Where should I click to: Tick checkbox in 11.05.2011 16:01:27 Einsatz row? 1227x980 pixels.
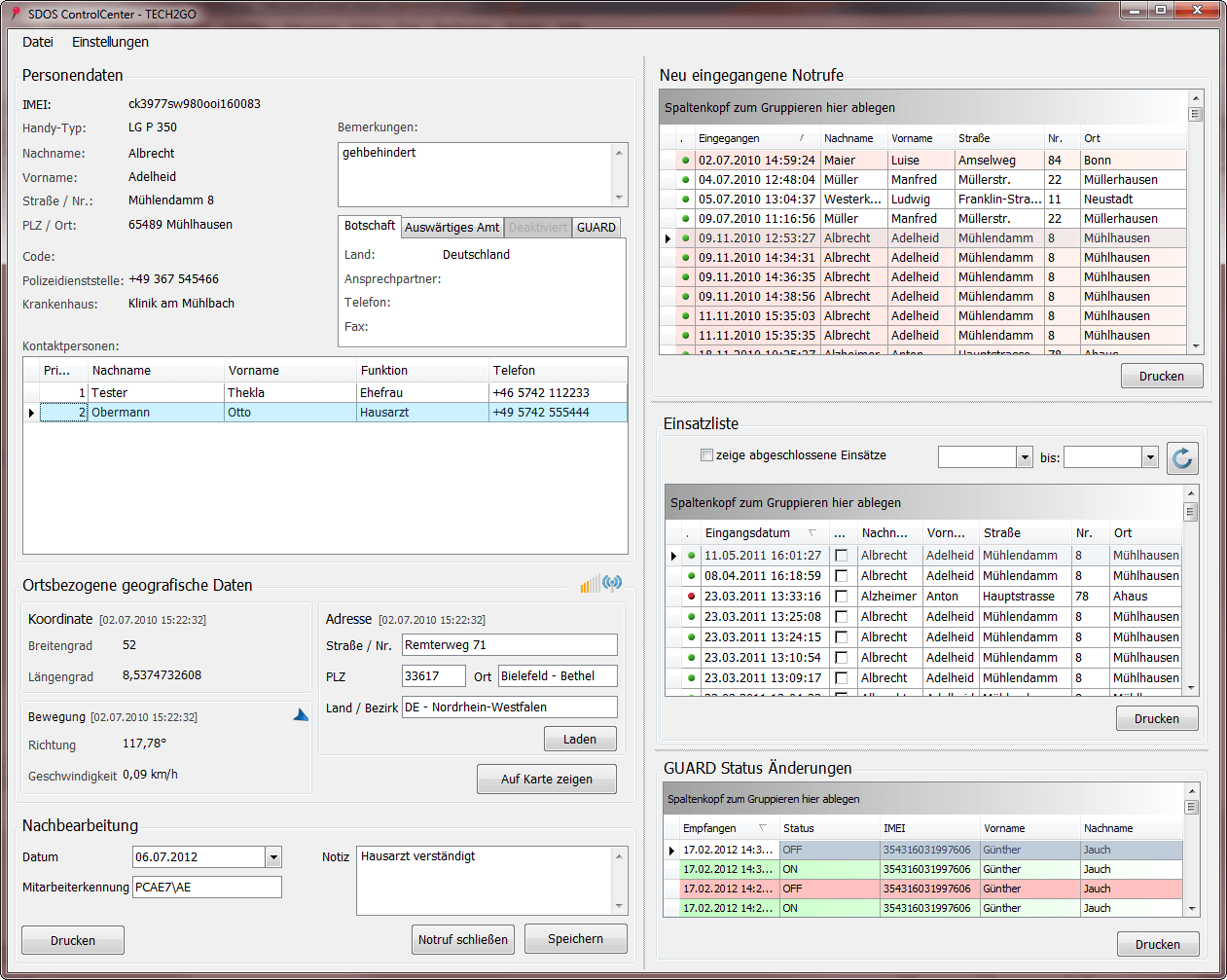841,556
